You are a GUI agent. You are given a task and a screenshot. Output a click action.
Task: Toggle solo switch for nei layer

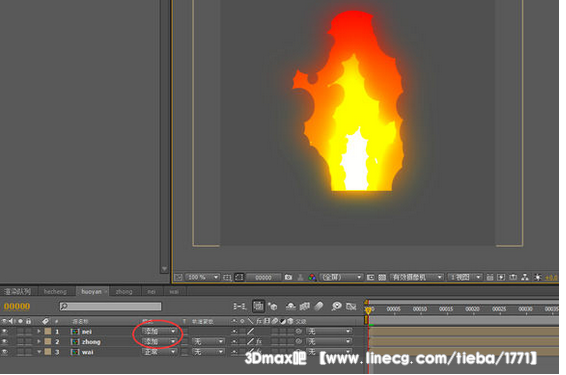20,331
